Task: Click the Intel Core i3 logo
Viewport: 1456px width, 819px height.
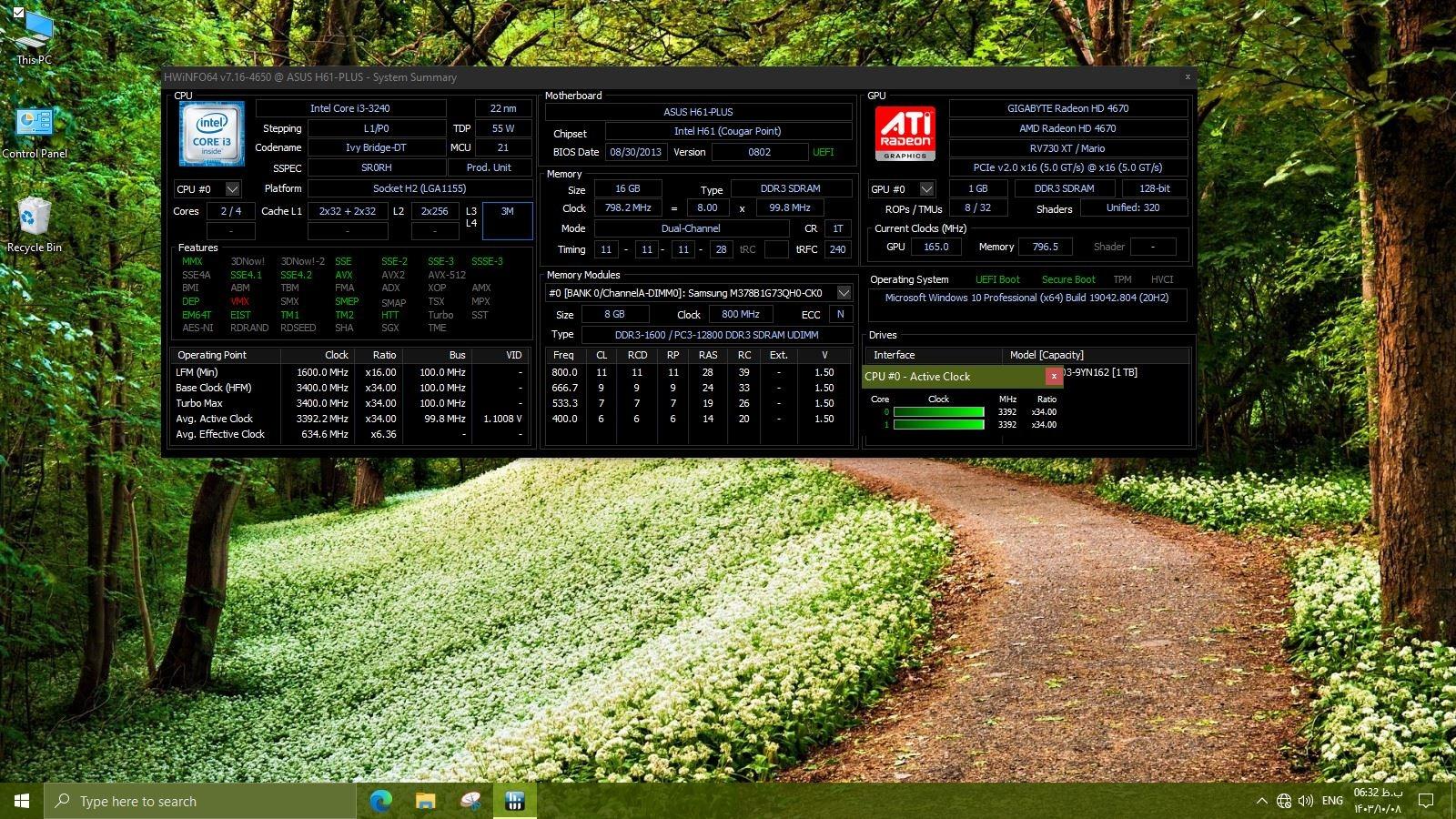Action: (212, 134)
